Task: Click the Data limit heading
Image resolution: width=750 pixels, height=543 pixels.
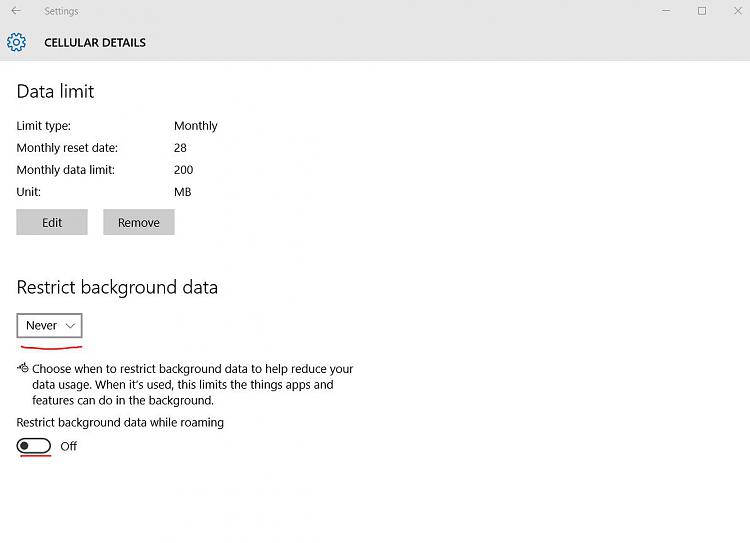Action: click(55, 91)
